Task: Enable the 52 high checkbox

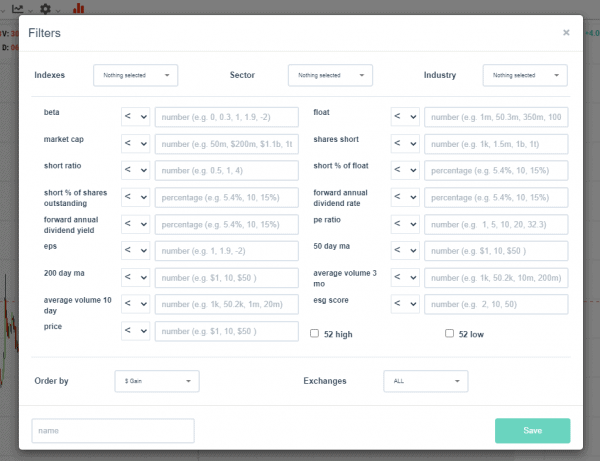Action: pyautogui.click(x=314, y=334)
